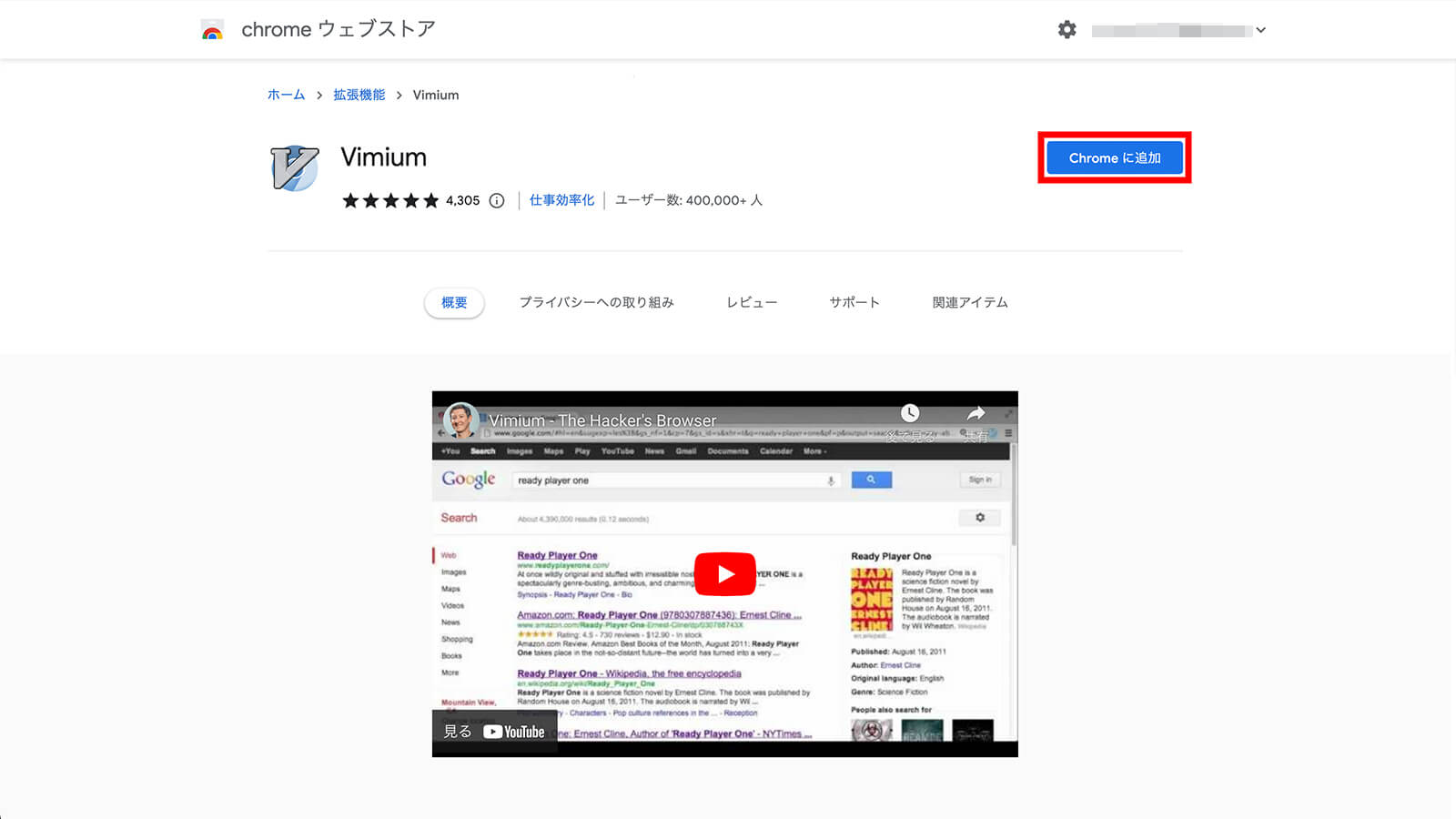Click the Vimium extension heading
The image size is (1456, 819).
pyautogui.click(x=383, y=157)
